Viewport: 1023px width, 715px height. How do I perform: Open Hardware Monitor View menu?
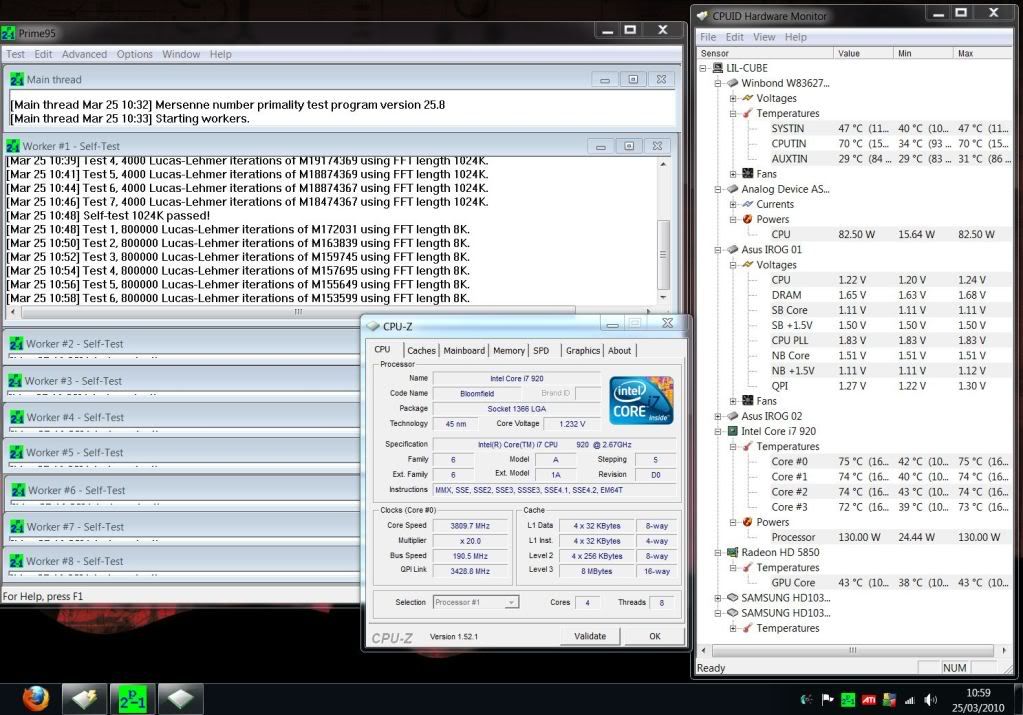[x=764, y=37]
